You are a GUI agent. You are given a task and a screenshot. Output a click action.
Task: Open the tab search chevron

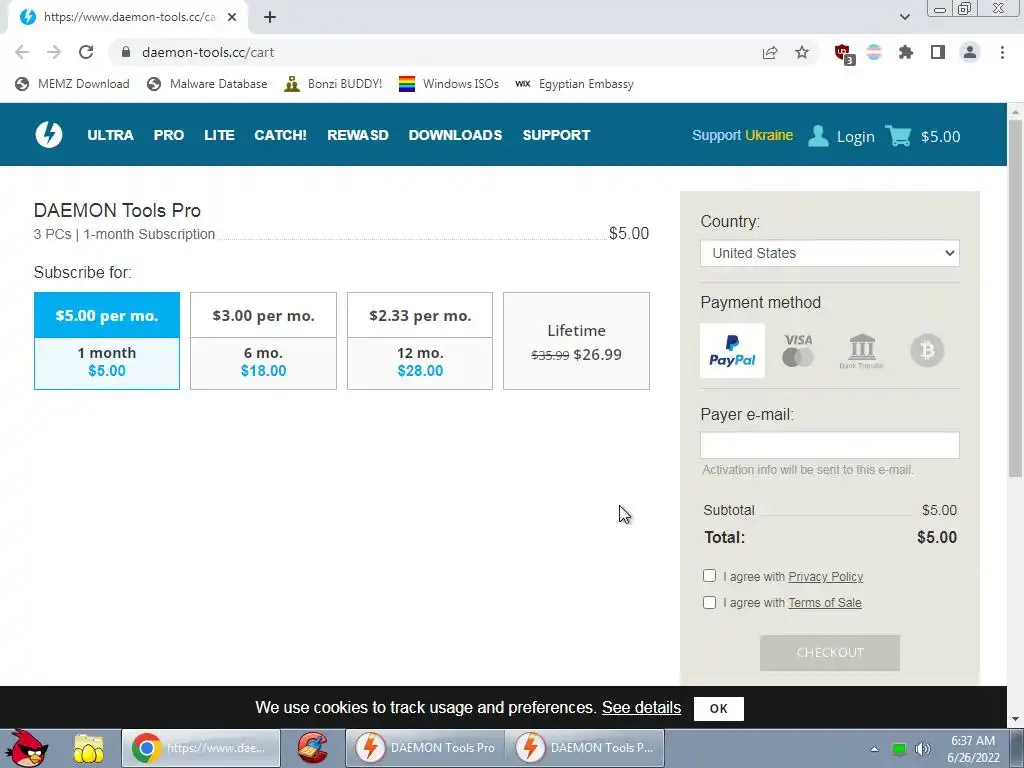coord(904,17)
